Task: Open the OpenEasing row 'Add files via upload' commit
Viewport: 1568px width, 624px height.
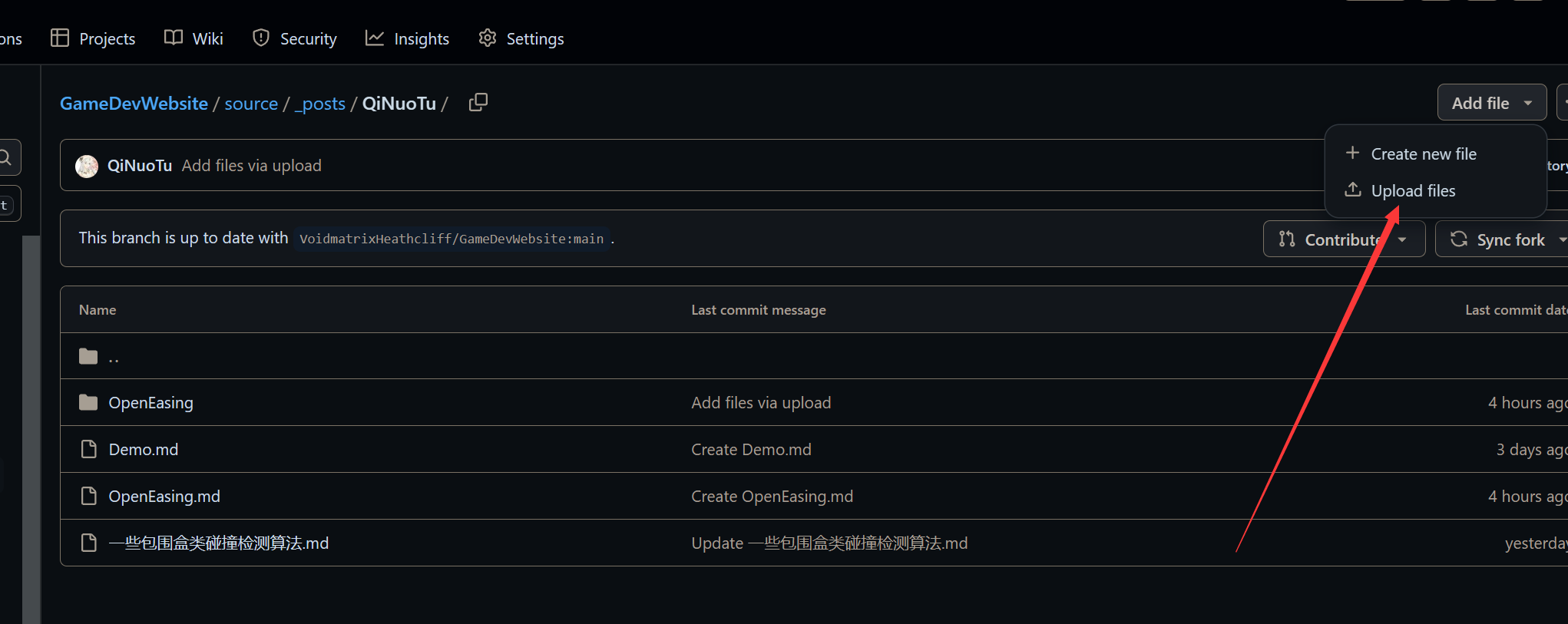Action: [x=761, y=402]
